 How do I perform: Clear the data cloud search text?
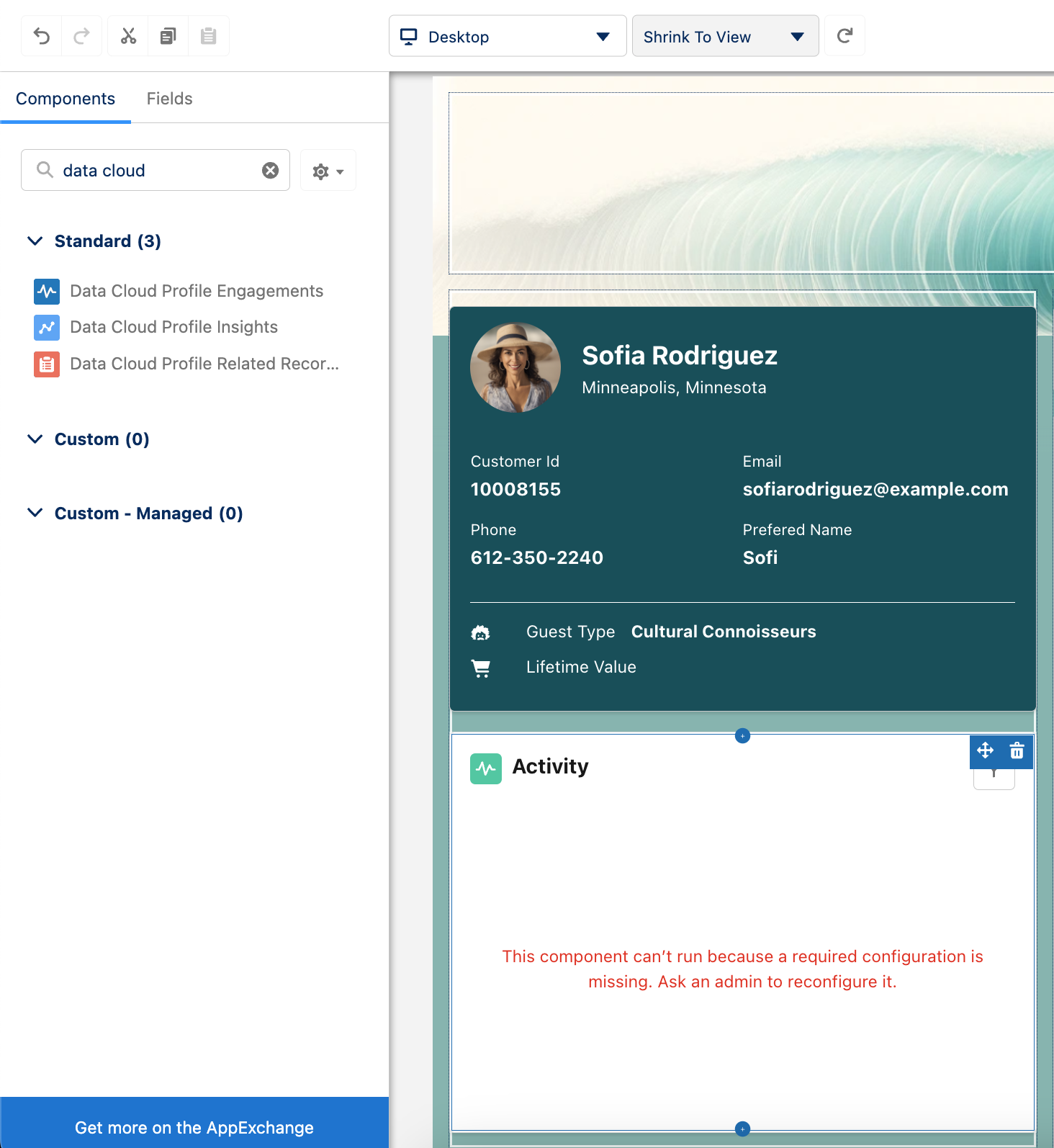[270, 171]
